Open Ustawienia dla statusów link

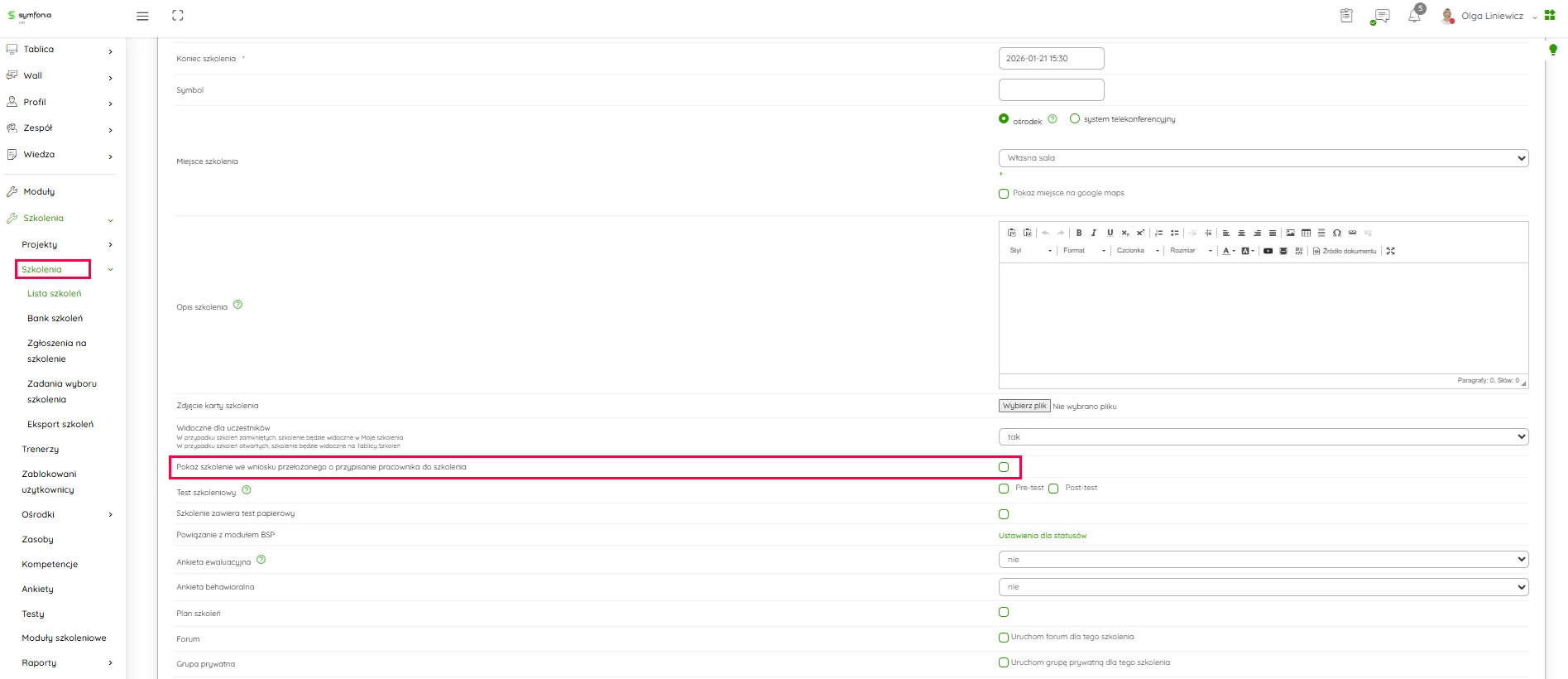1043,536
